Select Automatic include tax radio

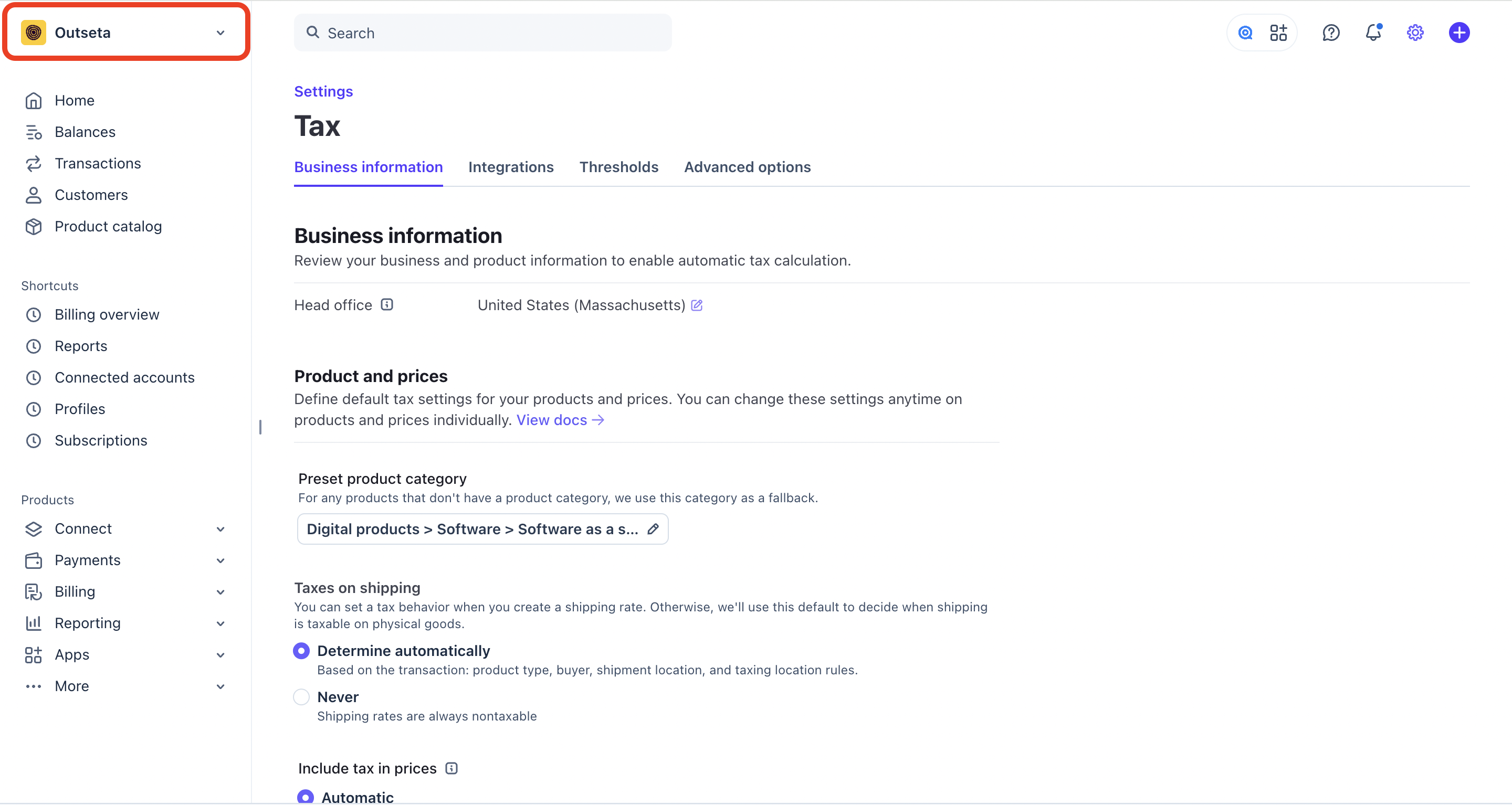305,797
